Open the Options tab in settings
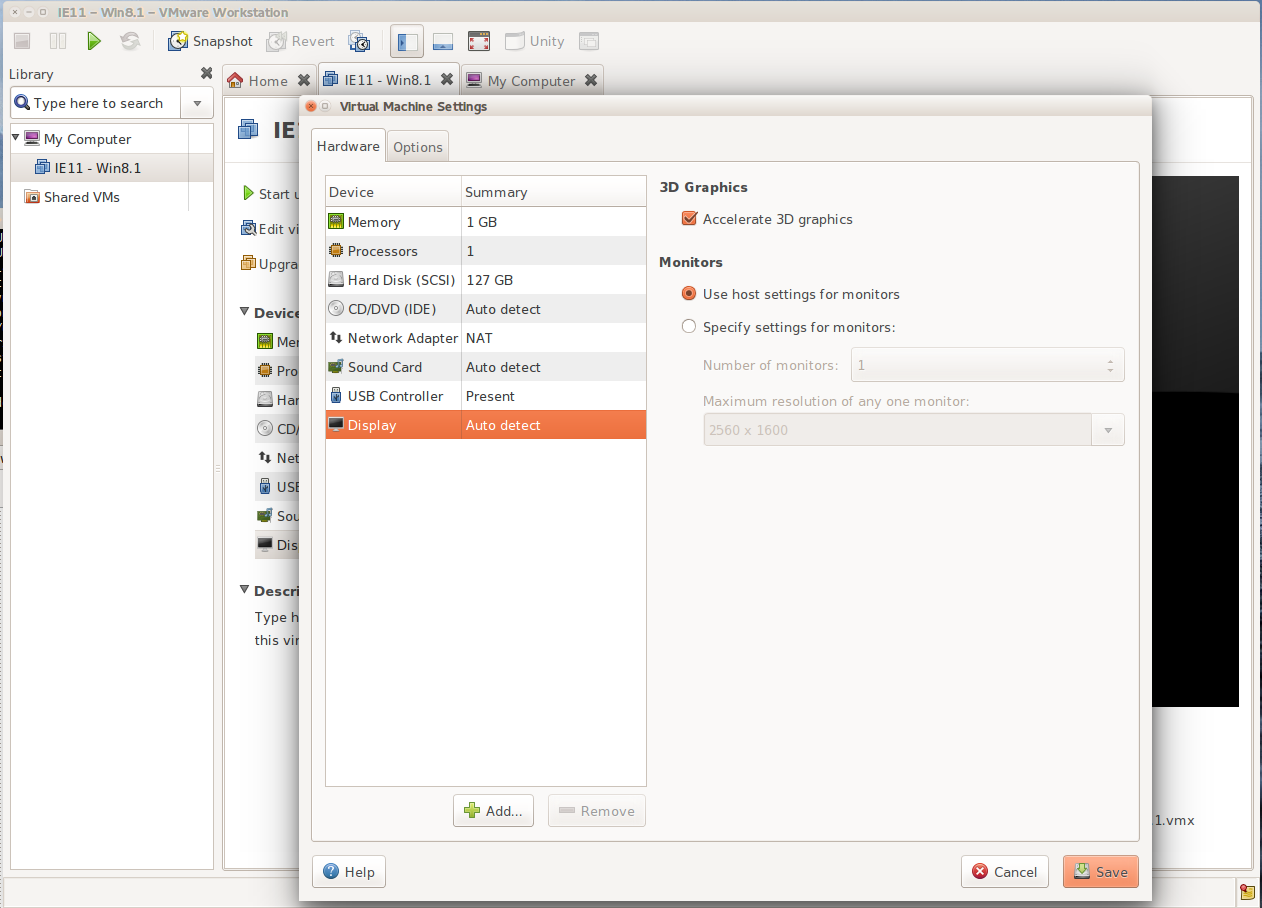 (x=418, y=147)
